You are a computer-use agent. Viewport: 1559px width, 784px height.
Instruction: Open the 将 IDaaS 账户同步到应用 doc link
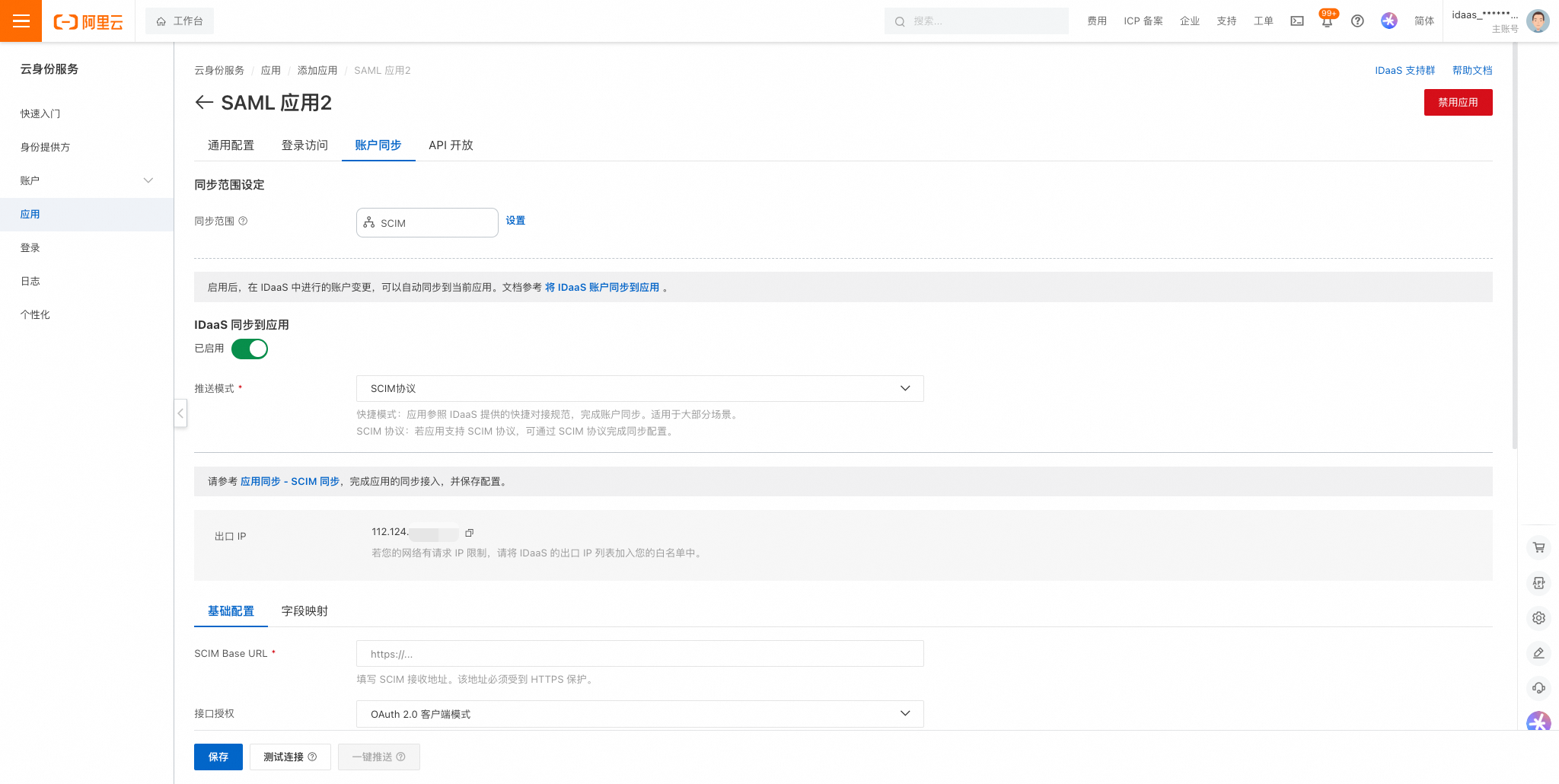(602, 288)
